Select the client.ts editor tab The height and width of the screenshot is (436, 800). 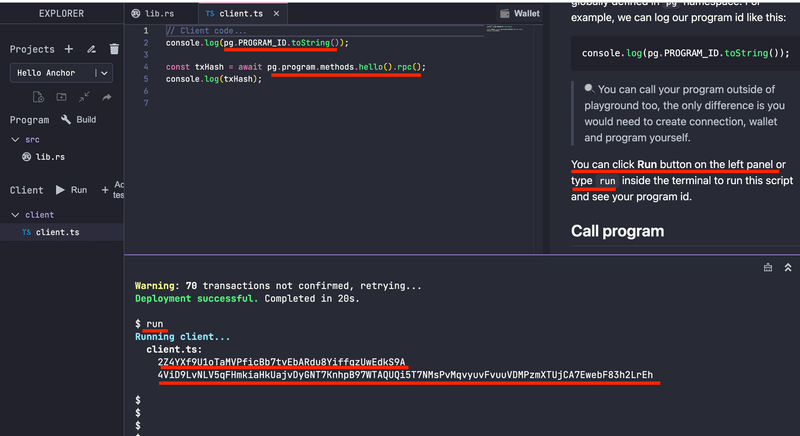point(241,14)
